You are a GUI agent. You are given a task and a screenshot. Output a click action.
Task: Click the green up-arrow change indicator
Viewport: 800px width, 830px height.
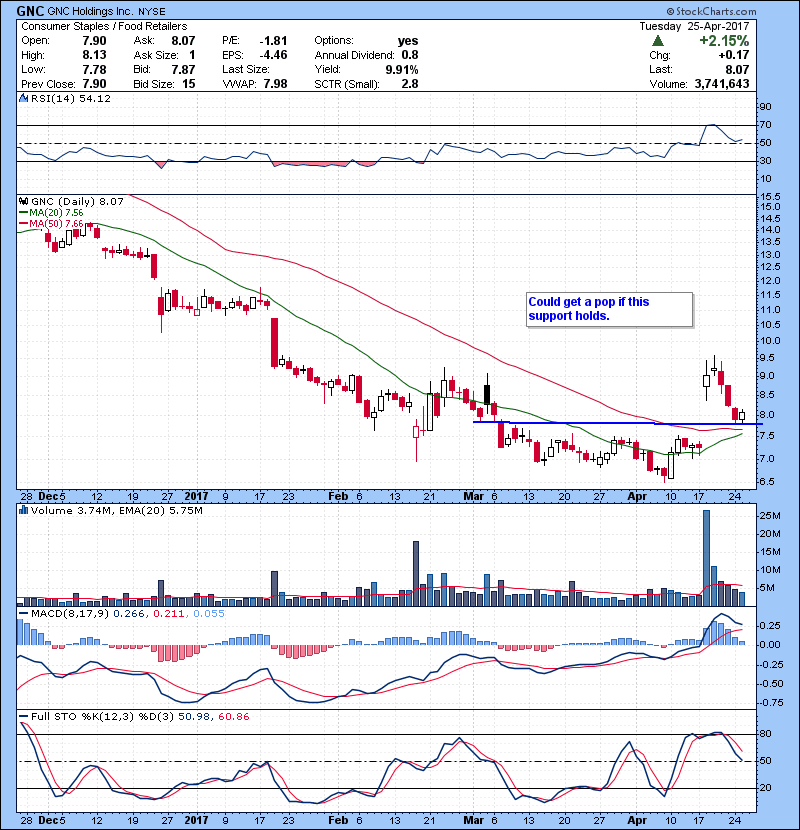coord(658,41)
